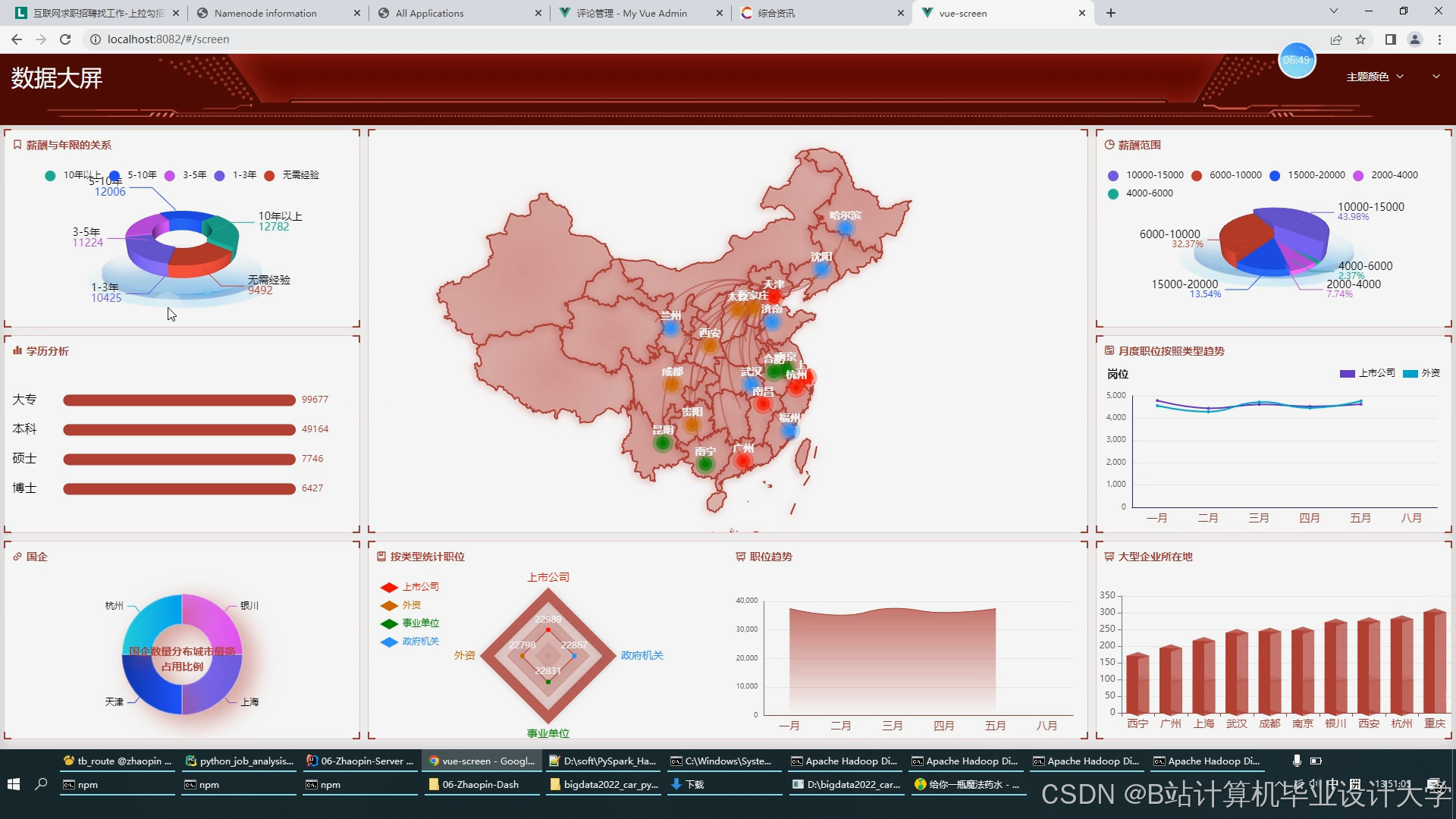Click the taskbar search magnifier icon
The image size is (1456, 819).
coord(41,784)
